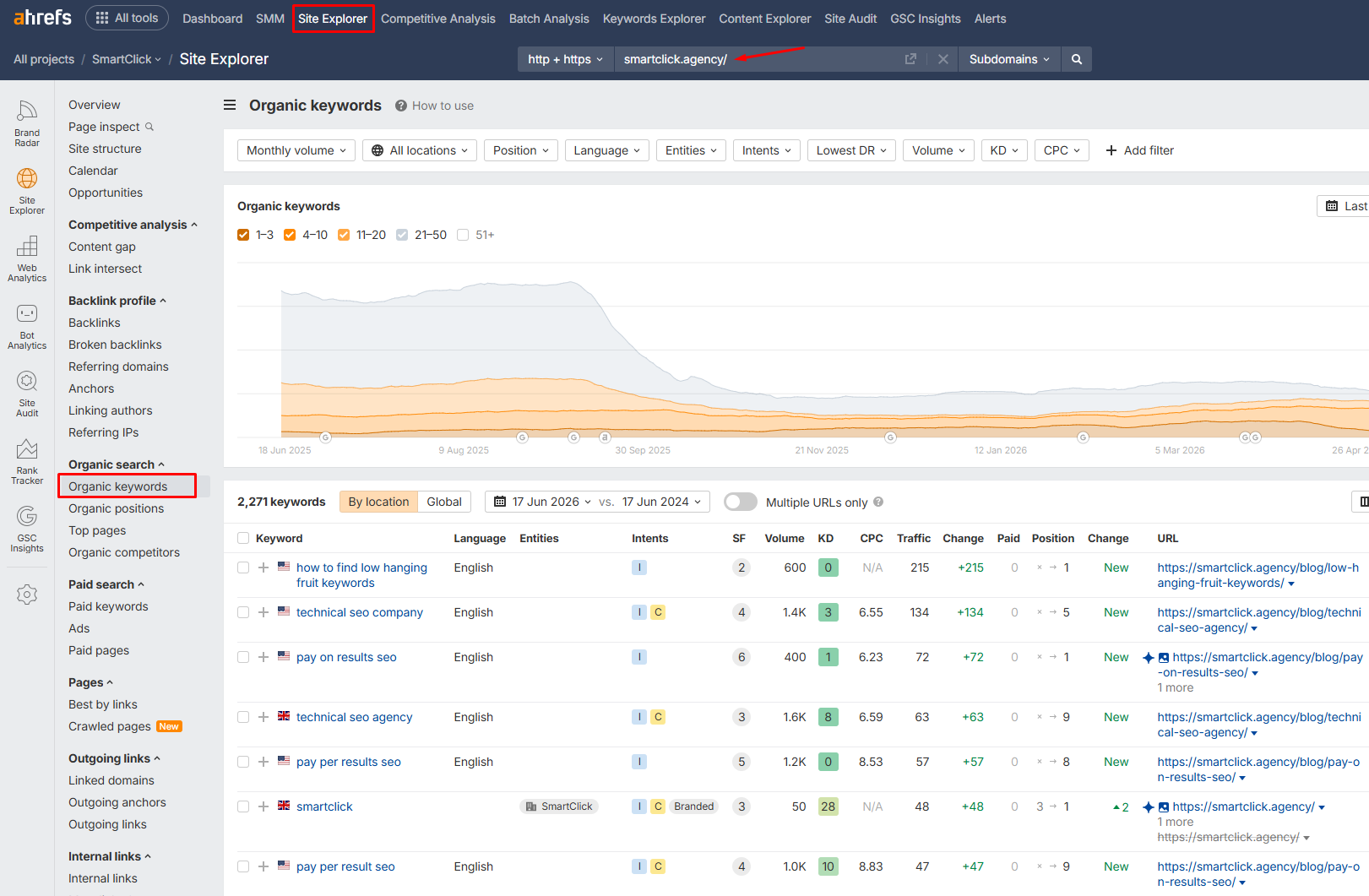This screenshot has width=1369, height=896.
Task: Open the http + https protocol dropdown
Action: pos(566,59)
